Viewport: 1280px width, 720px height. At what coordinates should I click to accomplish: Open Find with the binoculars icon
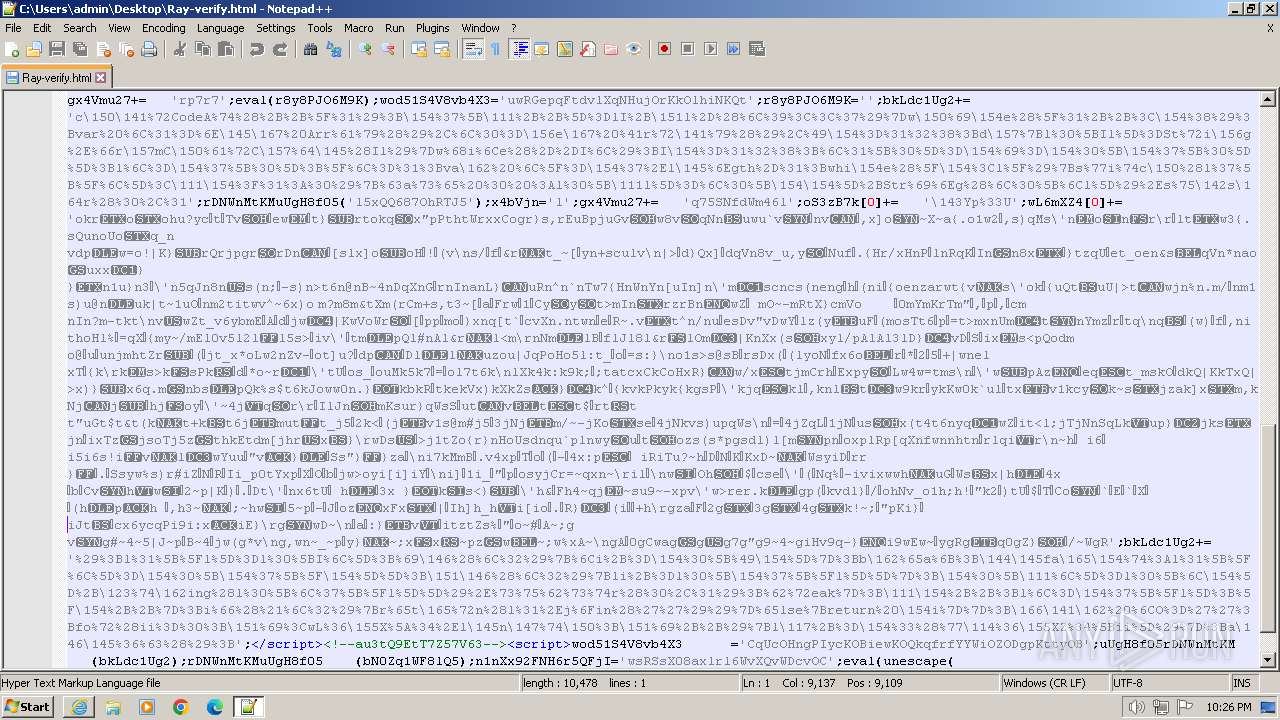point(311,49)
